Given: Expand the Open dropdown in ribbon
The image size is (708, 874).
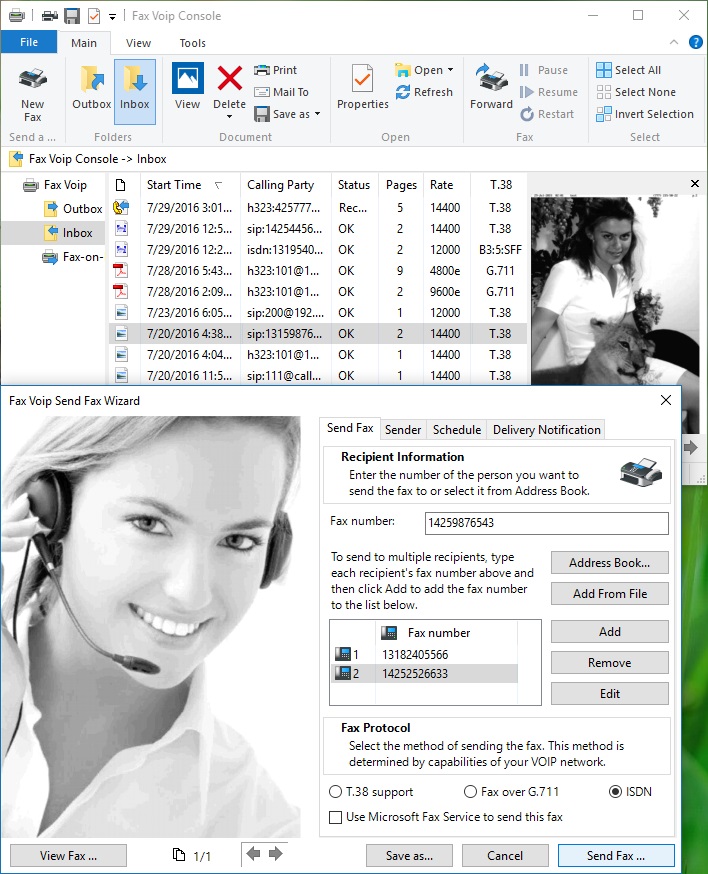Looking at the screenshot, I should pos(450,70).
